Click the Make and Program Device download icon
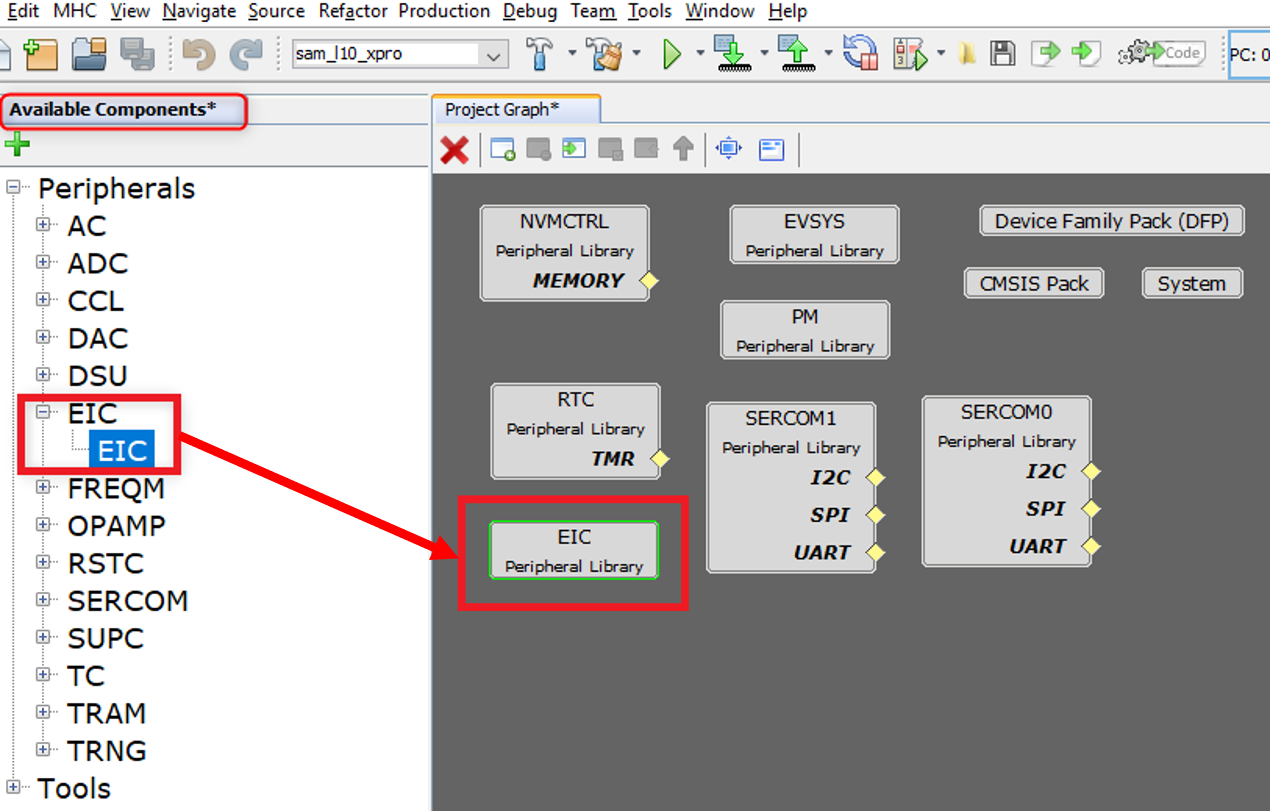This screenshot has width=1270, height=811. pos(733,54)
